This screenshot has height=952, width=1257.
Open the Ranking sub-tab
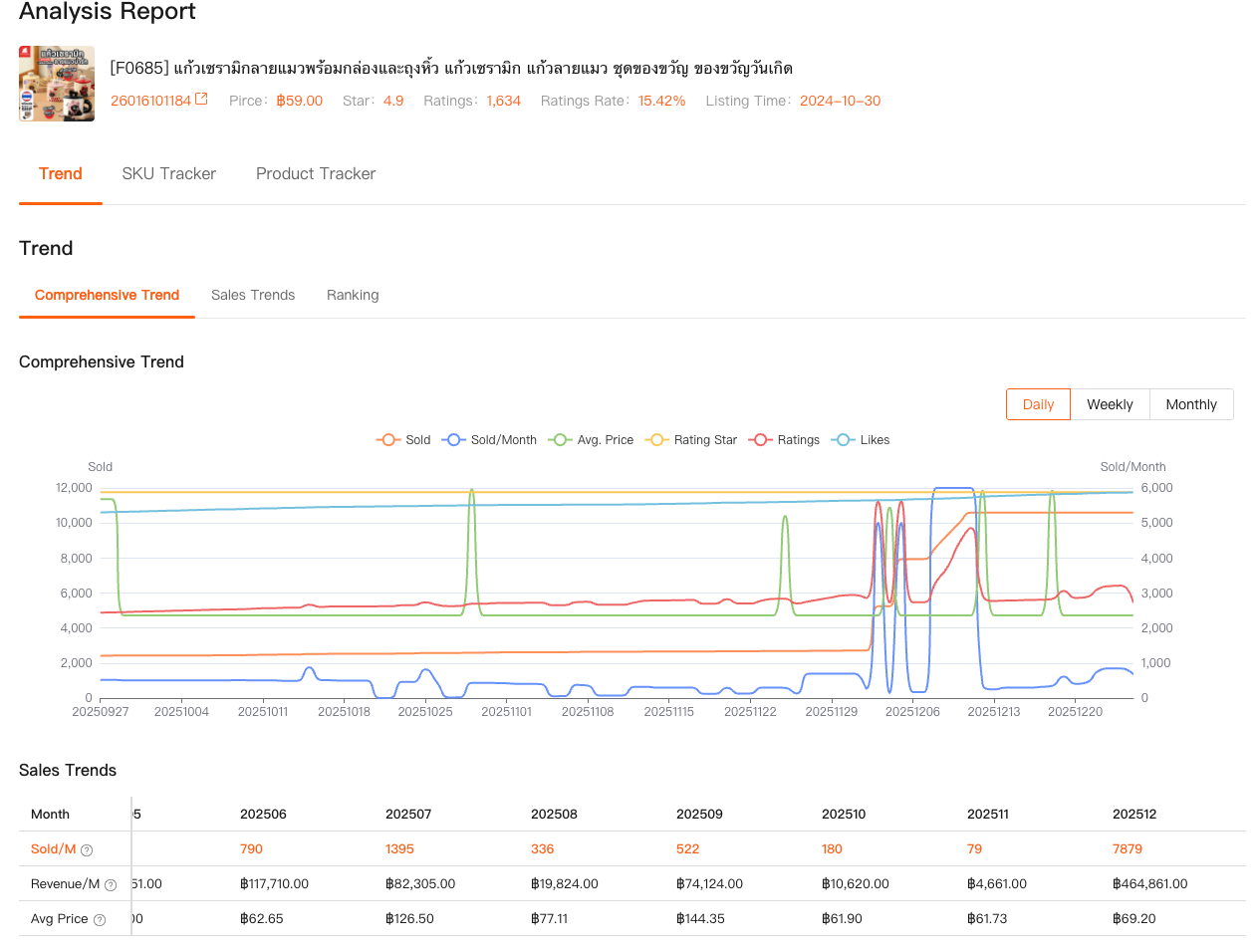[353, 296]
